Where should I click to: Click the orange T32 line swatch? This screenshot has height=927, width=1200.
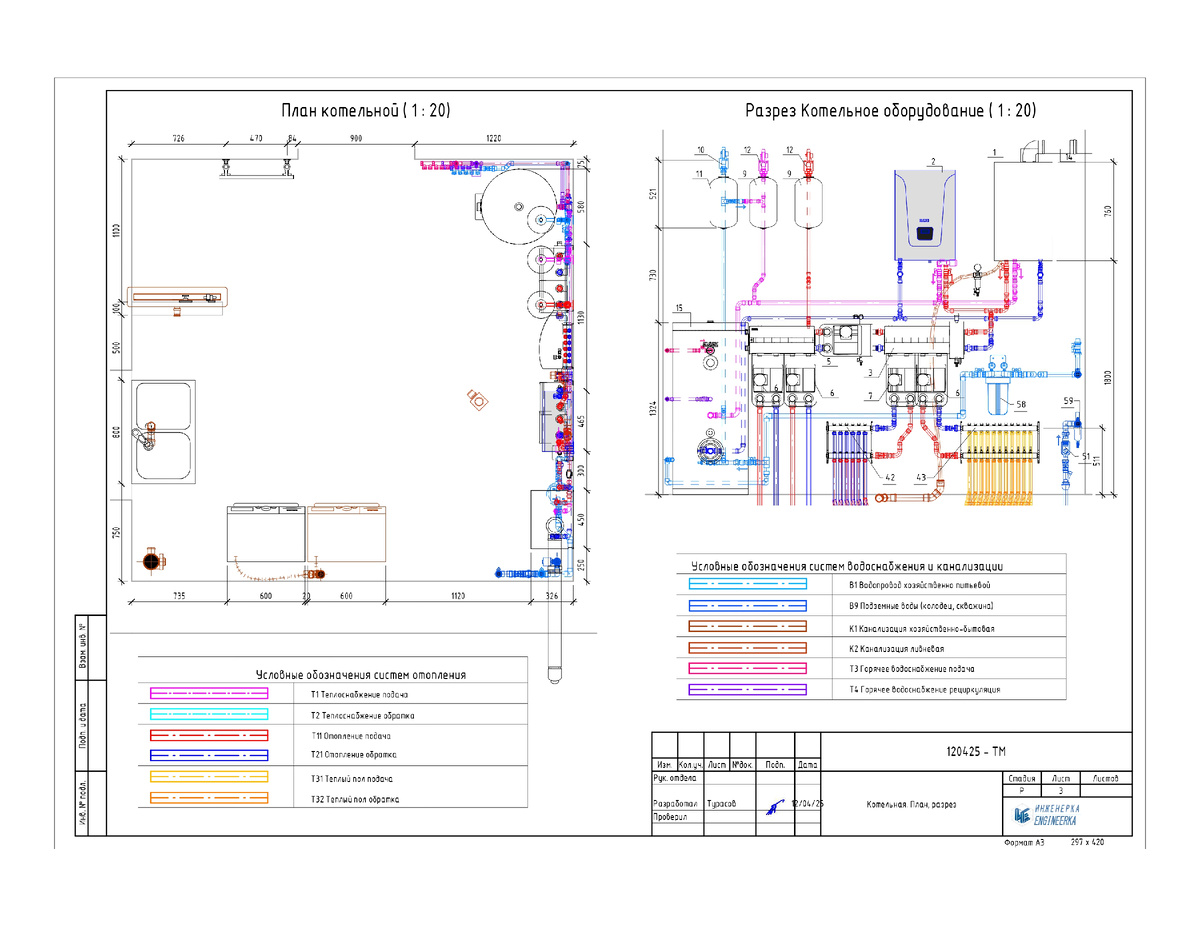[x=209, y=798]
